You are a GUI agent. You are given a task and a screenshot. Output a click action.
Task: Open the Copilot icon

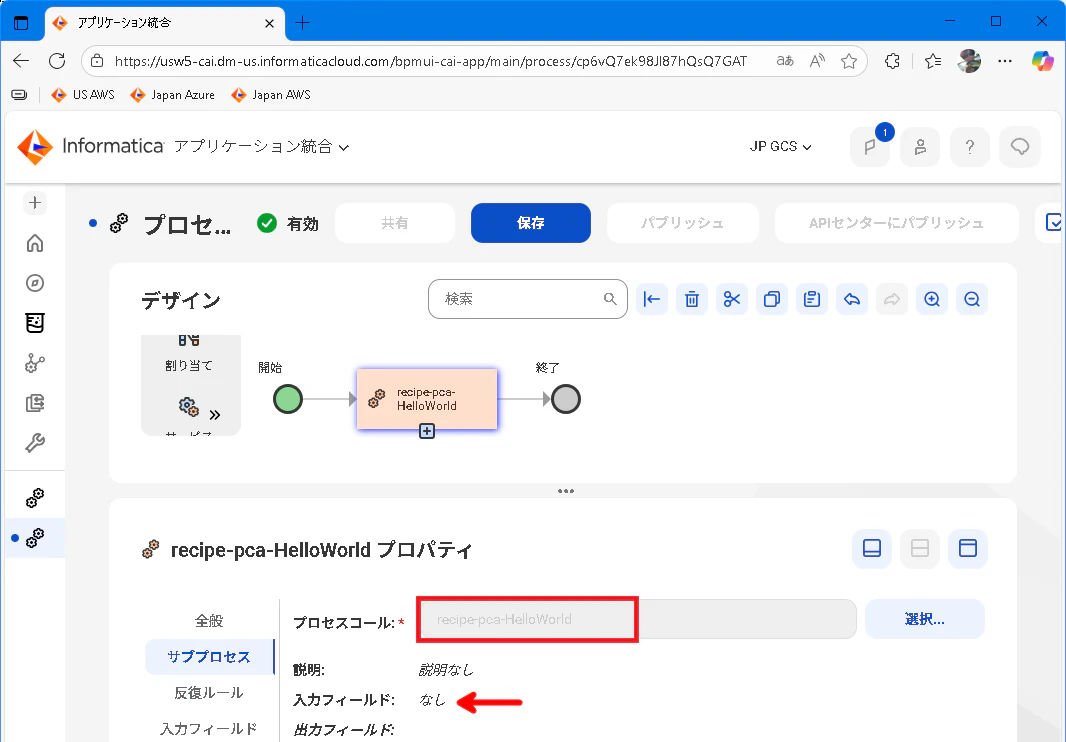[x=1042, y=61]
